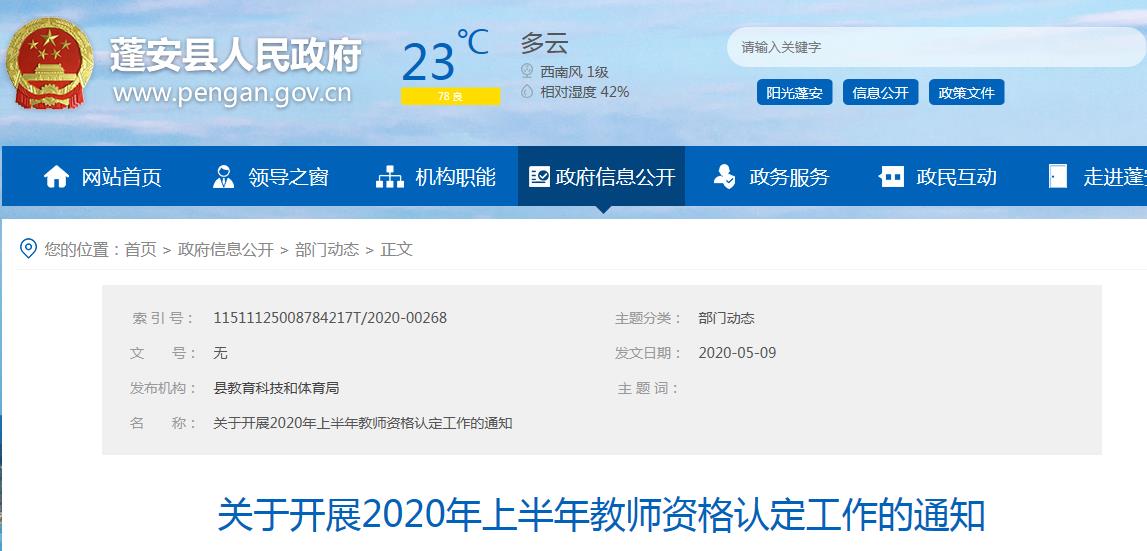Select the 政府信息公开 menu item
The height and width of the screenshot is (551, 1147).
click(601, 176)
